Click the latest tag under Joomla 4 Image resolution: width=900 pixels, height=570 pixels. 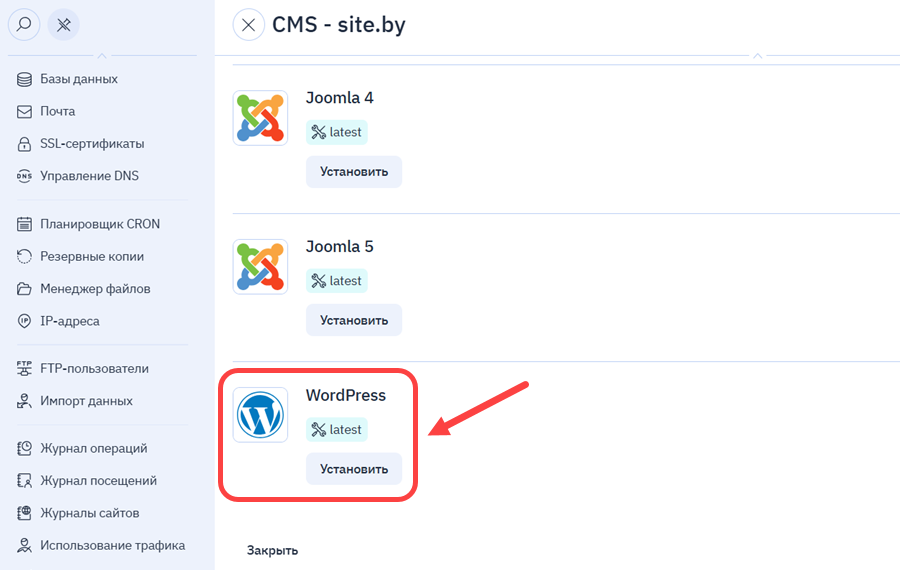click(x=336, y=132)
